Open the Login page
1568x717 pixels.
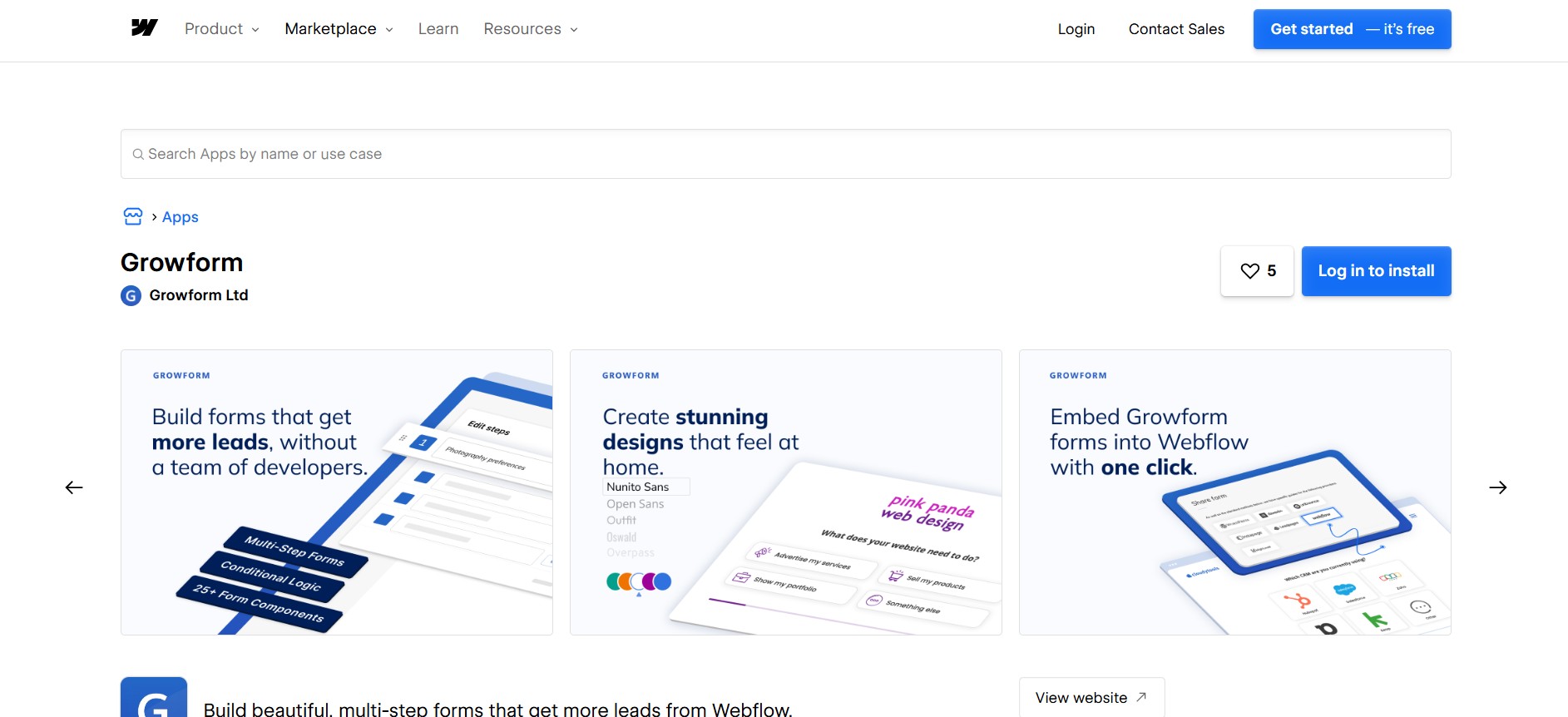pyautogui.click(x=1076, y=29)
